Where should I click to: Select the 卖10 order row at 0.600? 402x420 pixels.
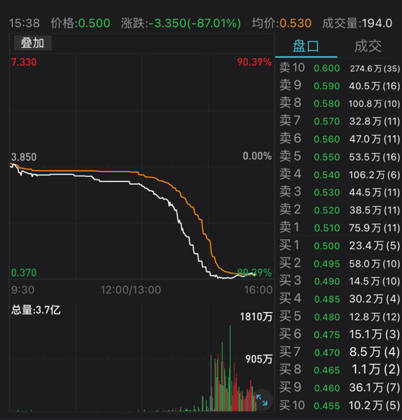339,68
